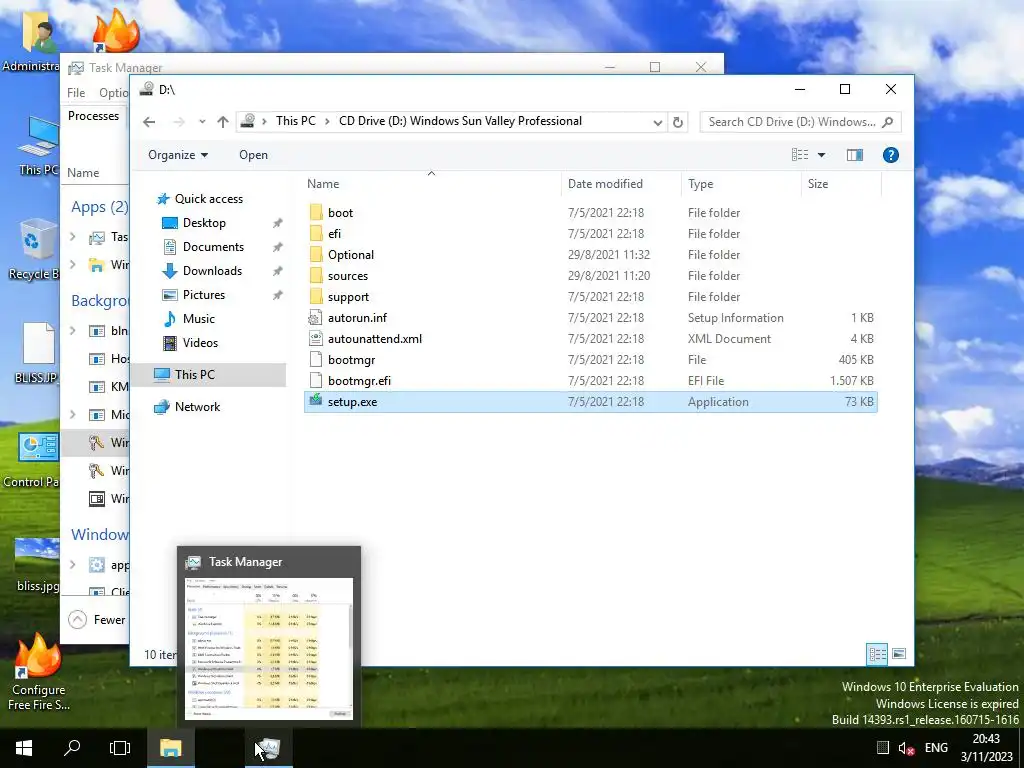Viewport: 1024px width, 768px height.
Task: Refresh the D: drive folder view
Action: 678,122
